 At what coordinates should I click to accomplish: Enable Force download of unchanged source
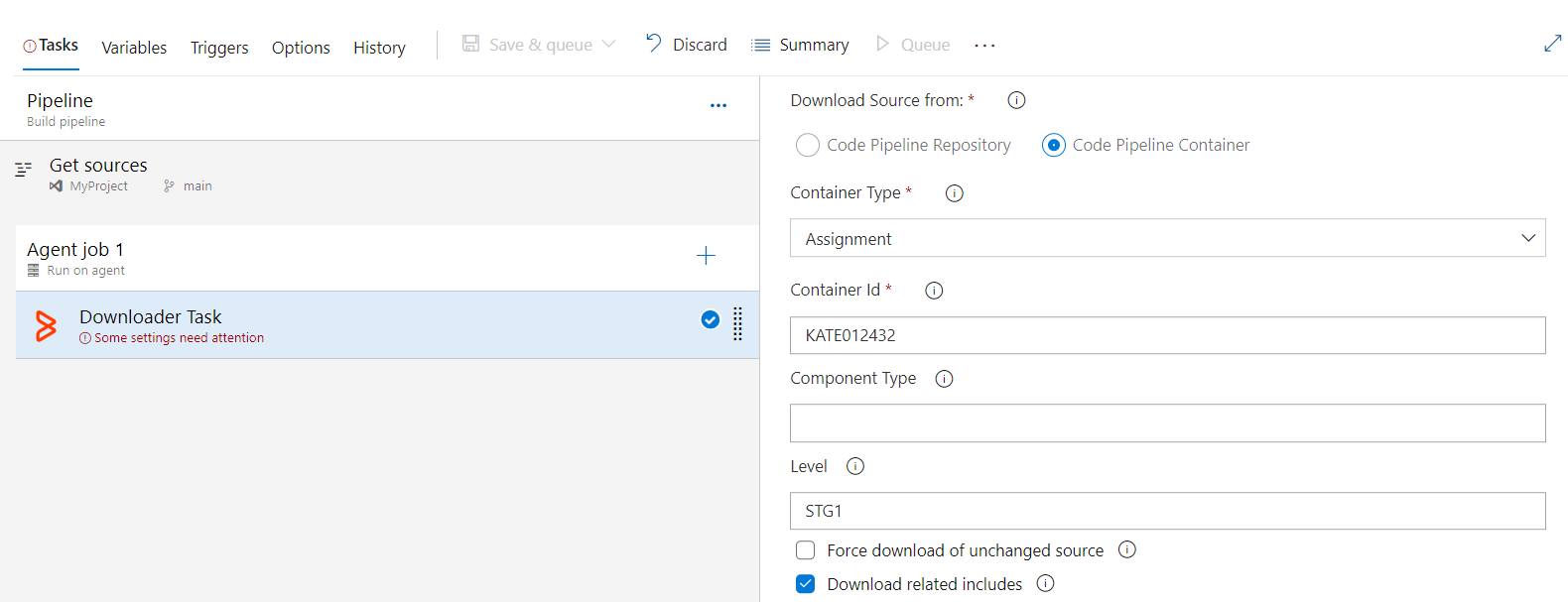[x=806, y=550]
